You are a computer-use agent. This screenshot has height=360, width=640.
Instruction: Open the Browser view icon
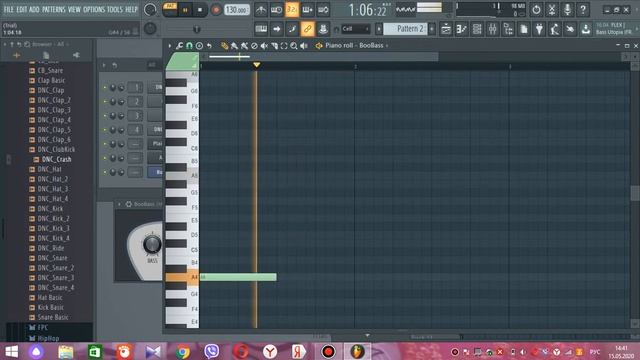point(508,29)
